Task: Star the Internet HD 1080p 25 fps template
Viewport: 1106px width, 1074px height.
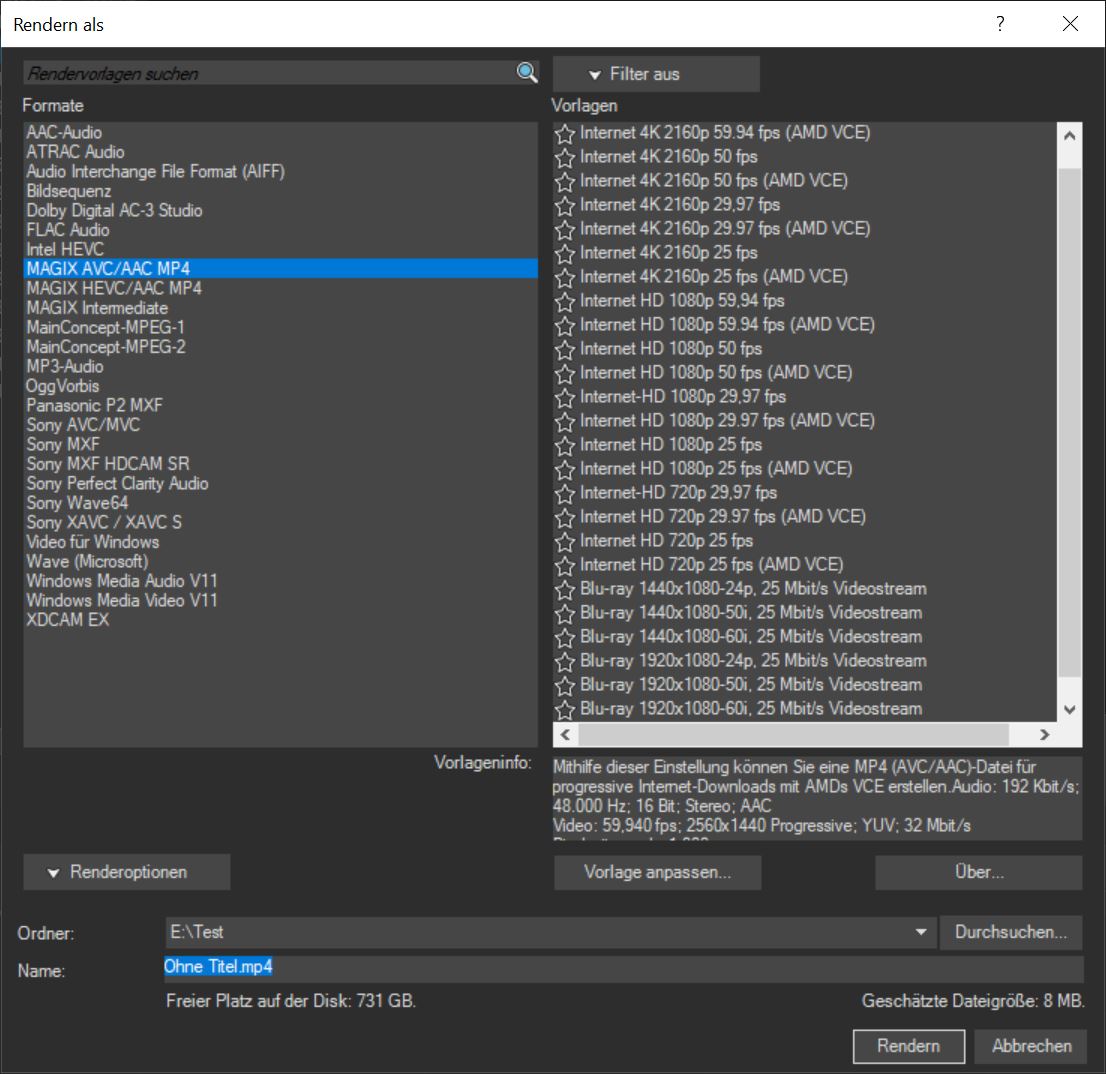Action: coord(564,445)
